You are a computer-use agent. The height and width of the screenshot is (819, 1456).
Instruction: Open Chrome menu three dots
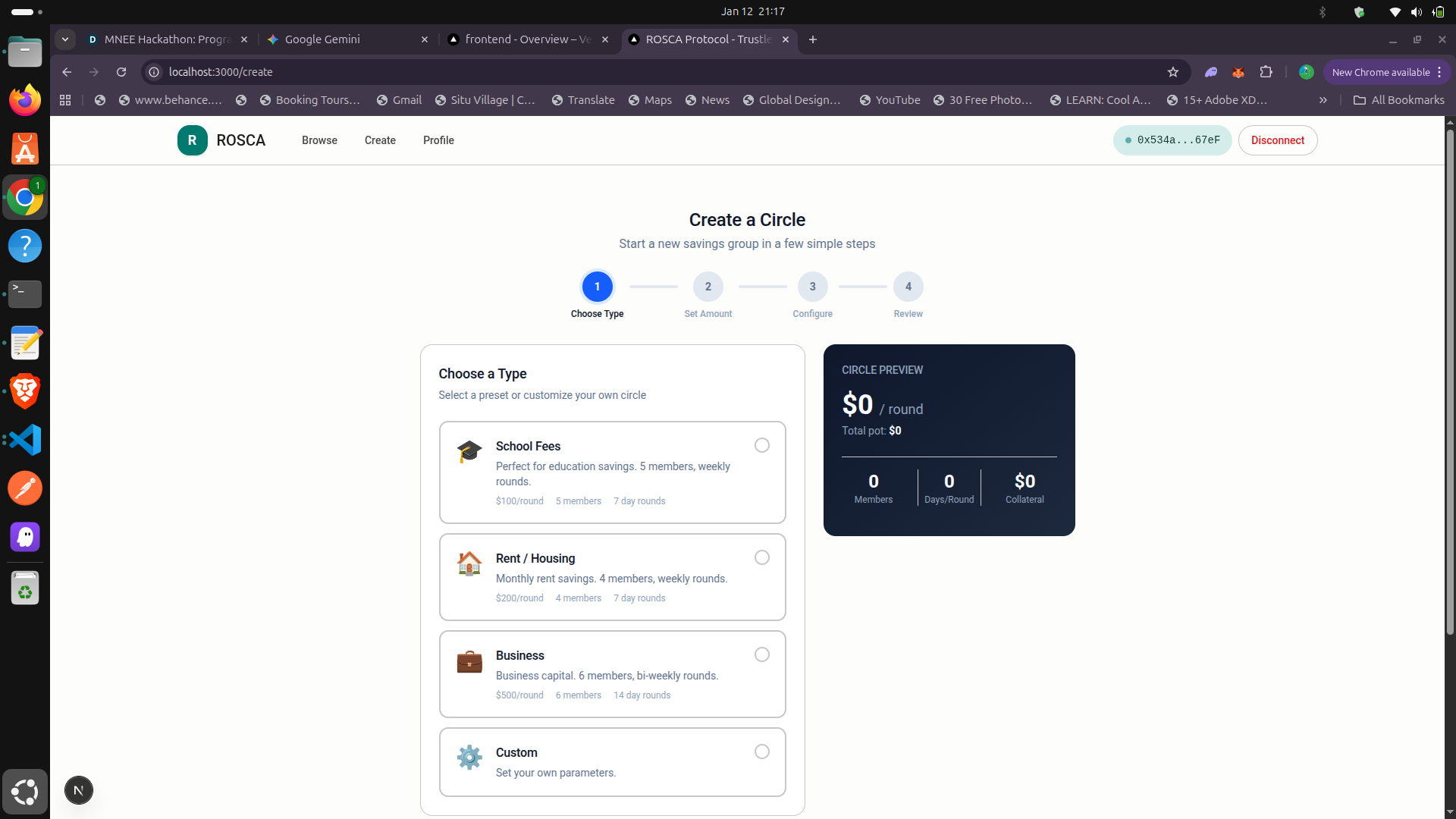1439,72
